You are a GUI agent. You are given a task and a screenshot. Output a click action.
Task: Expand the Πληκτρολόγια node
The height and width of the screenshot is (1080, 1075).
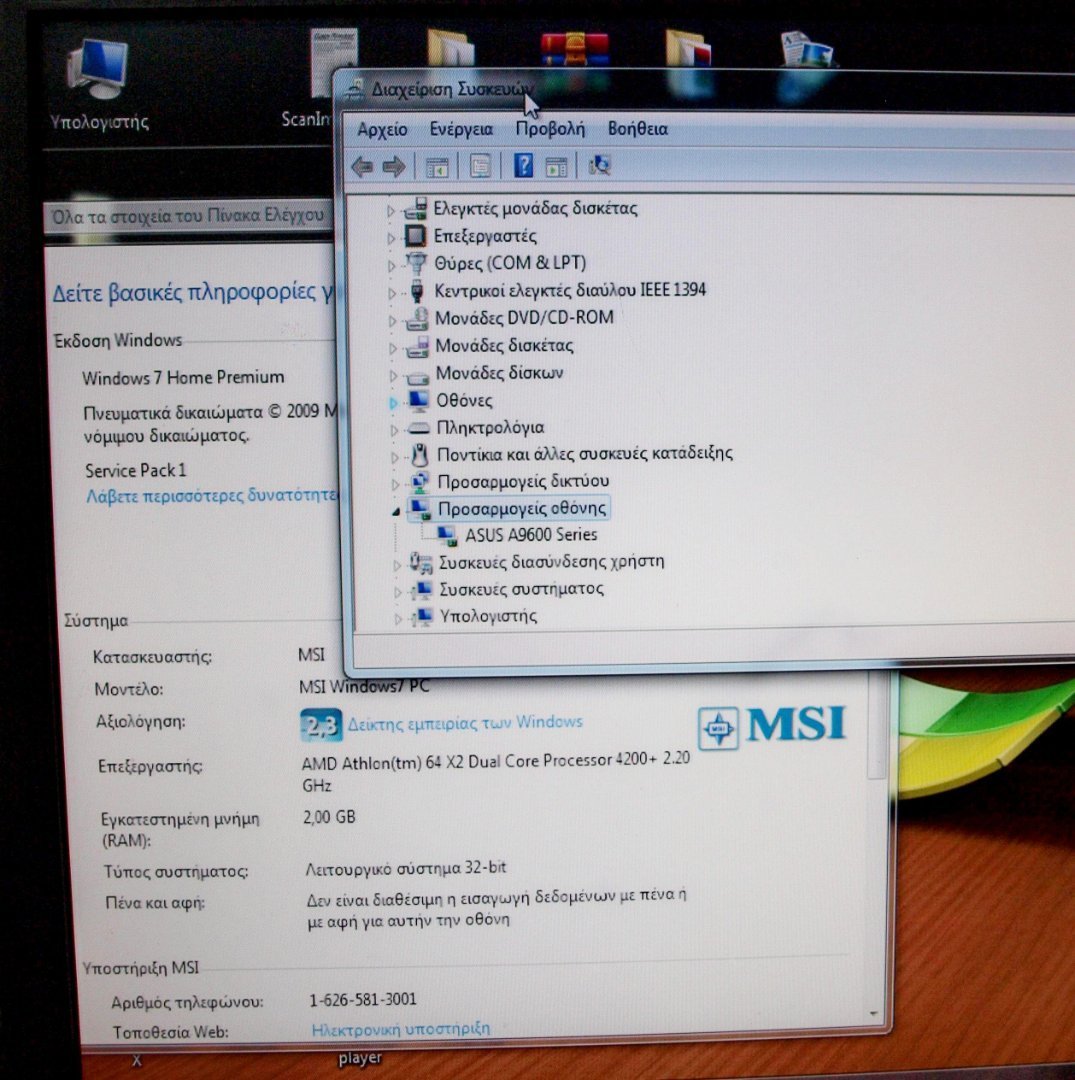[x=394, y=430]
